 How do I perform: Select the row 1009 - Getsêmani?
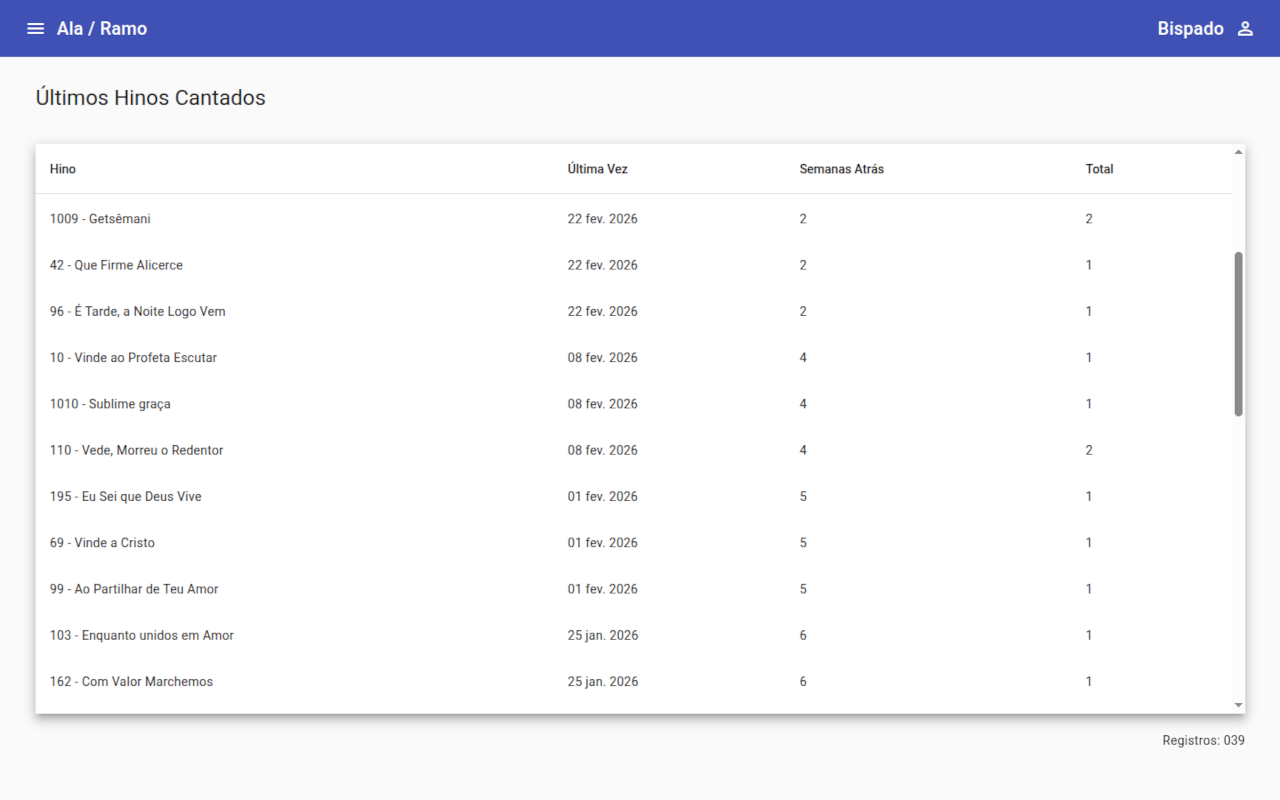pyautogui.click(x=100, y=219)
